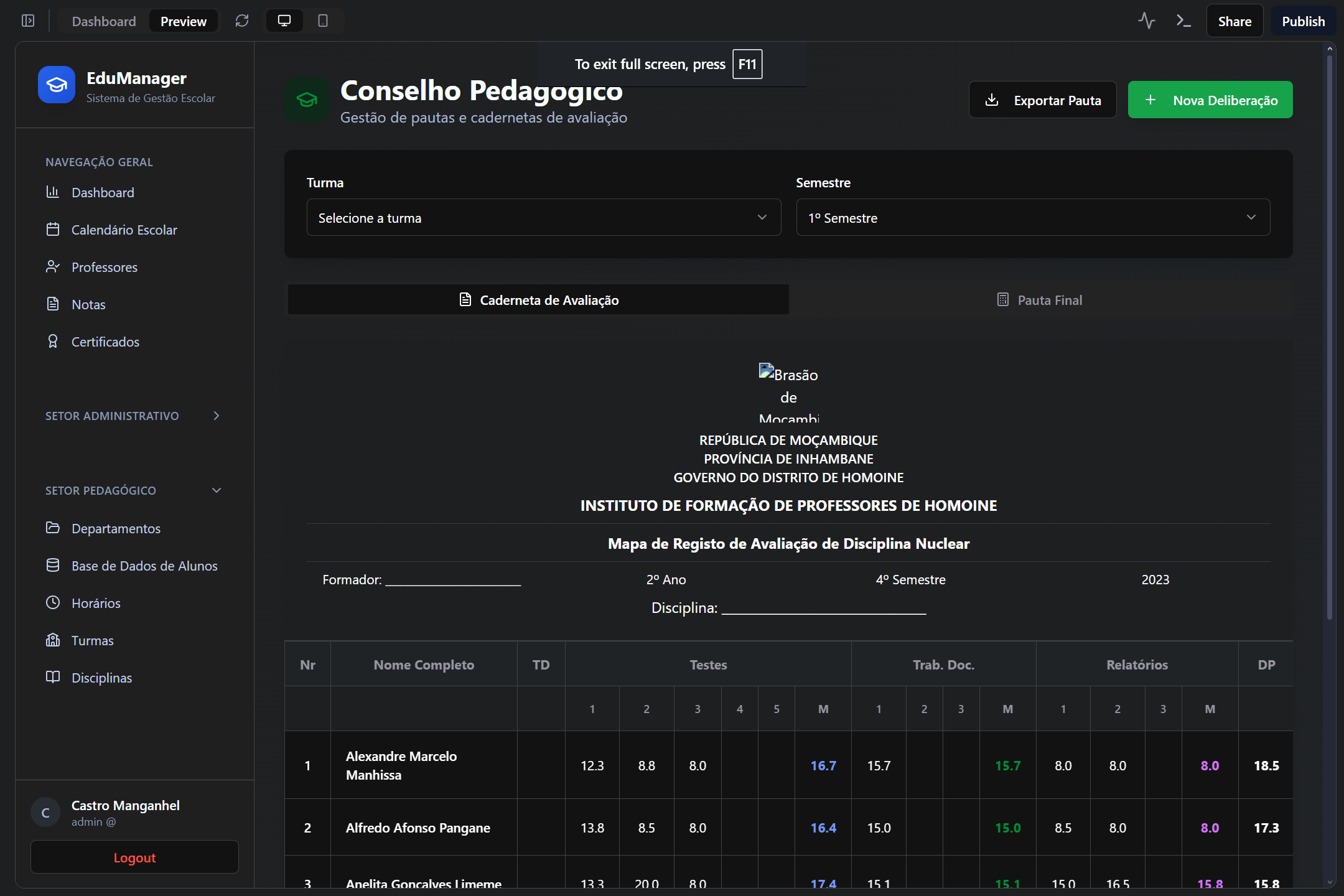Click the Departamentos folder icon
Screen dimensions: 1344x896
coord(53,528)
